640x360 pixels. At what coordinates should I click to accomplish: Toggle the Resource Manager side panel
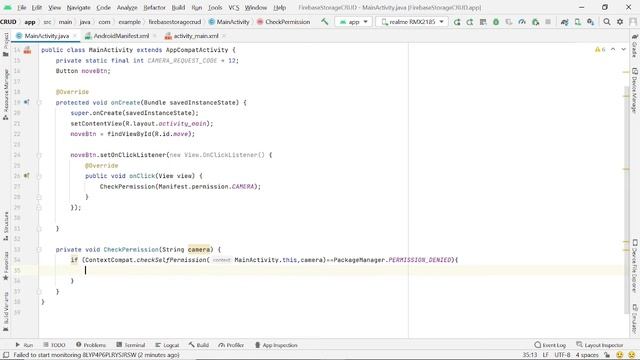tap(6, 95)
